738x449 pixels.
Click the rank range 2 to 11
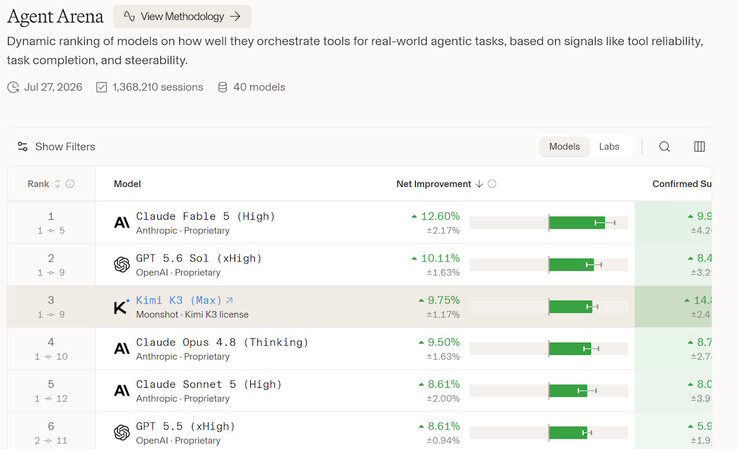(x=51, y=441)
